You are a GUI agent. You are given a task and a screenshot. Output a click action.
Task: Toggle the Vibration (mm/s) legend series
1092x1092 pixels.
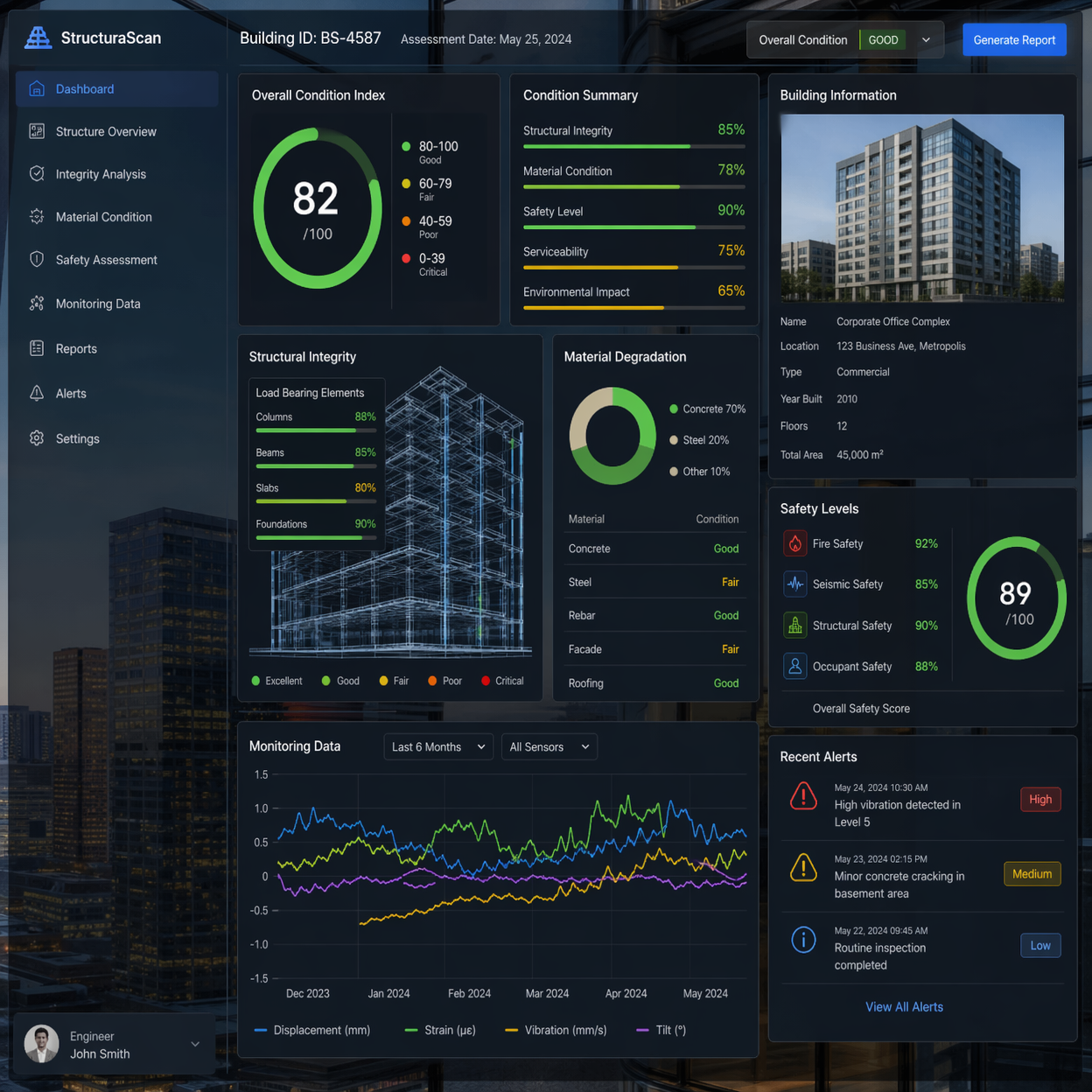pyautogui.click(x=556, y=1030)
